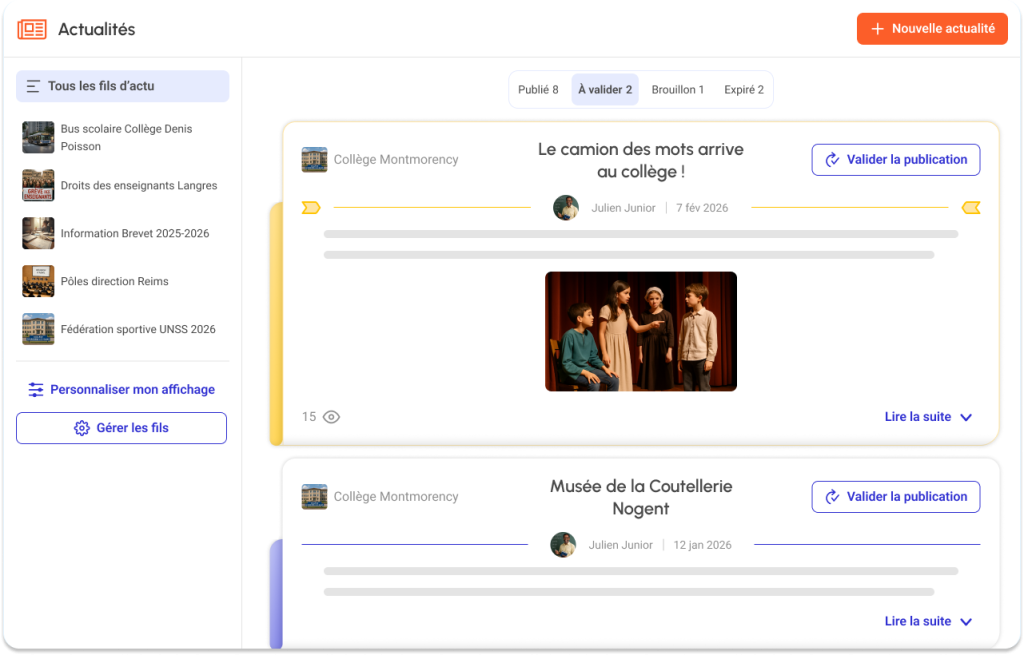Click the Droits des enseignants Langres feed icon
The image size is (1024, 655).
[x=38, y=185]
